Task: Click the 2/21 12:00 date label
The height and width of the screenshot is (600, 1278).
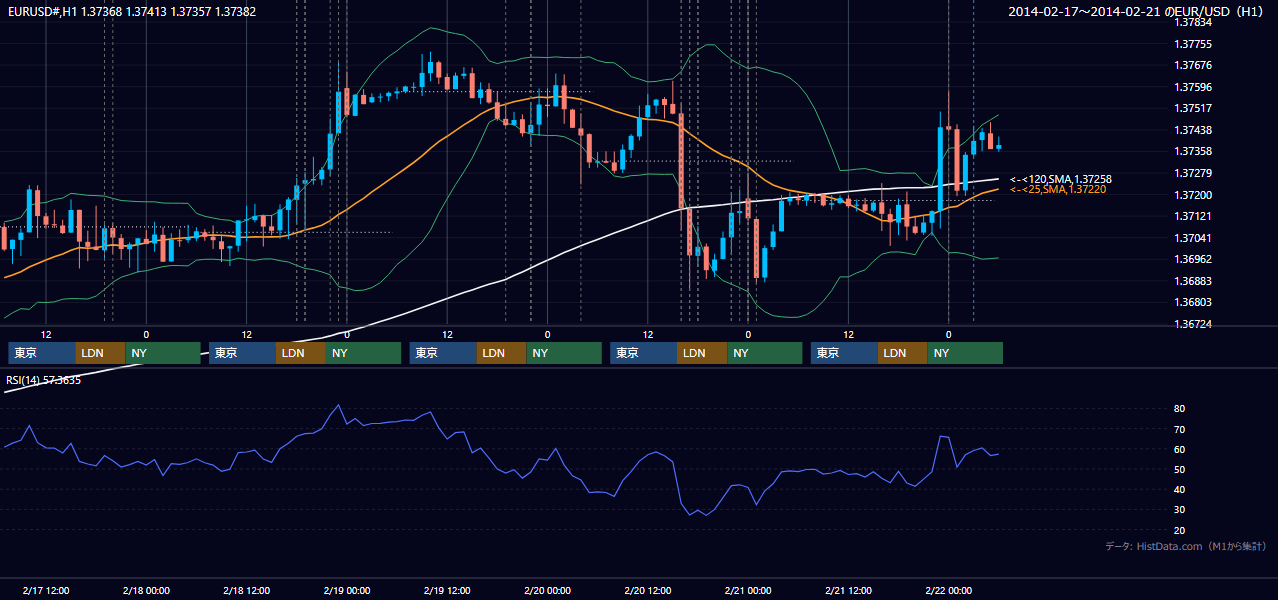Action: click(x=848, y=591)
